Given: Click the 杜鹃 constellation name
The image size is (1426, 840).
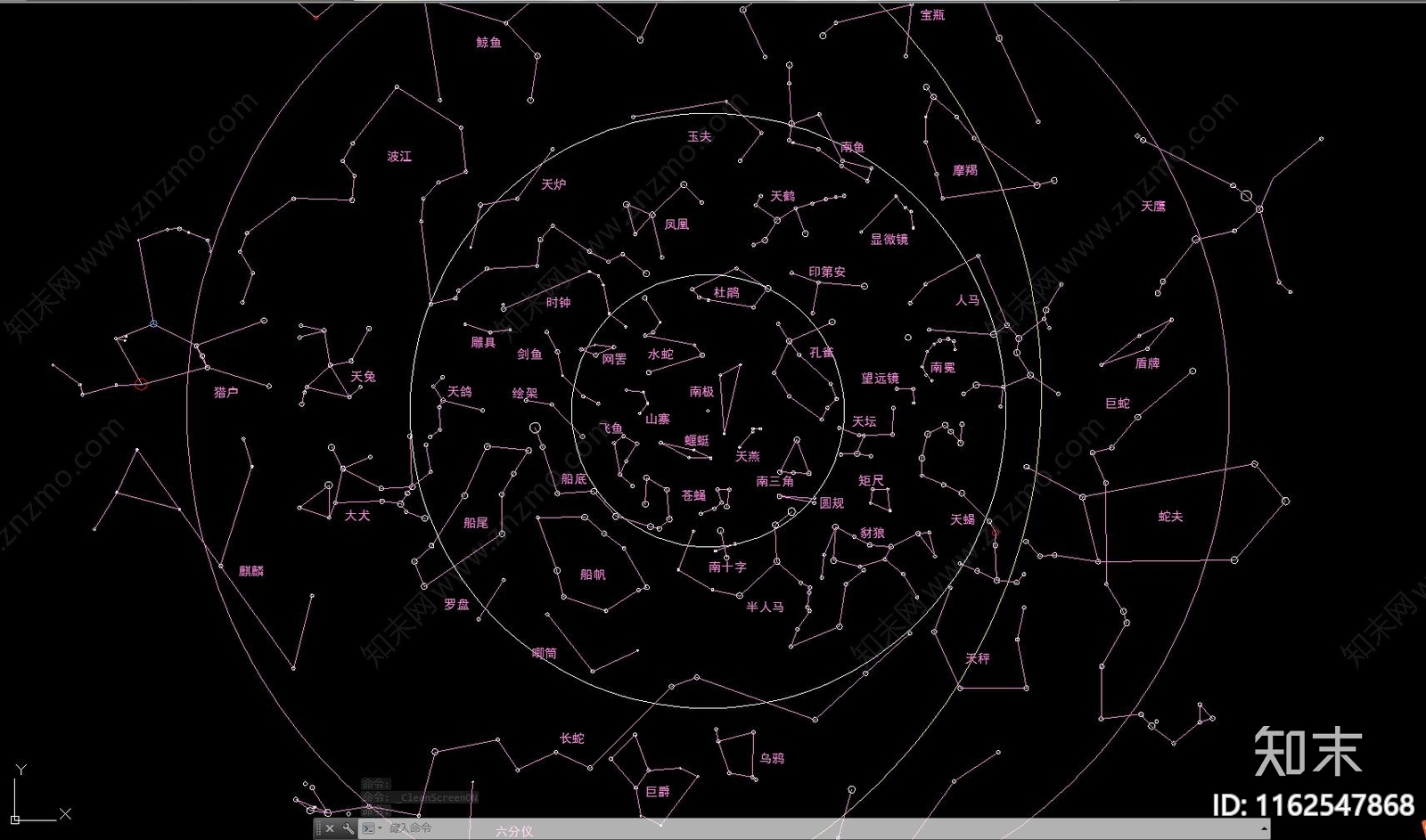Looking at the screenshot, I should [x=726, y=292].
